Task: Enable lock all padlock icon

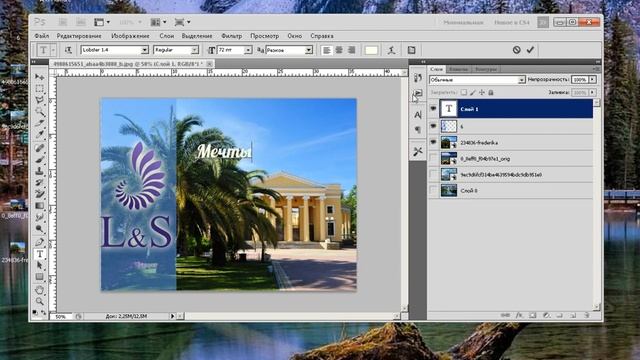Action: 491,93
